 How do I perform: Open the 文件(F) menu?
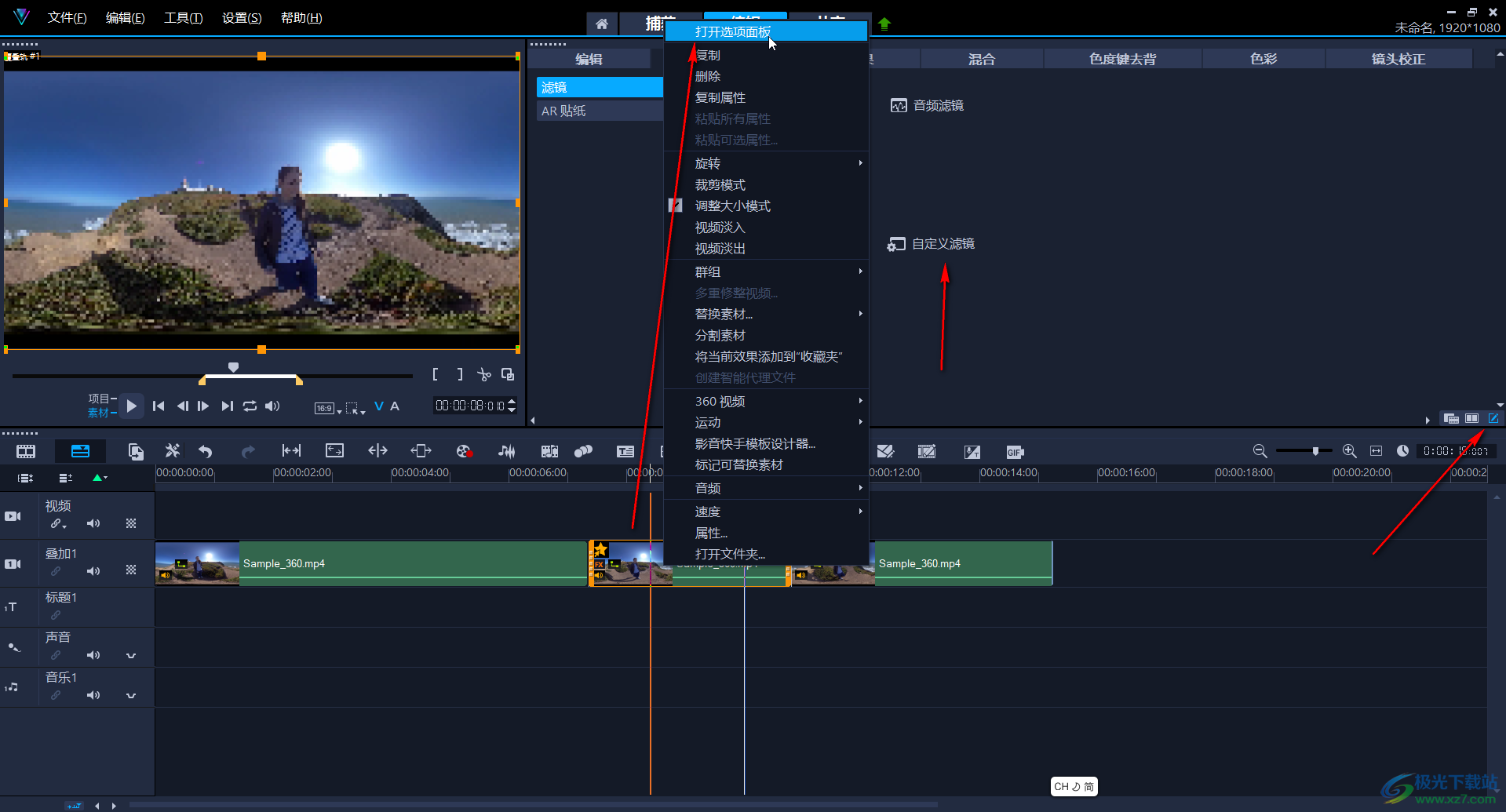point(67,18)
